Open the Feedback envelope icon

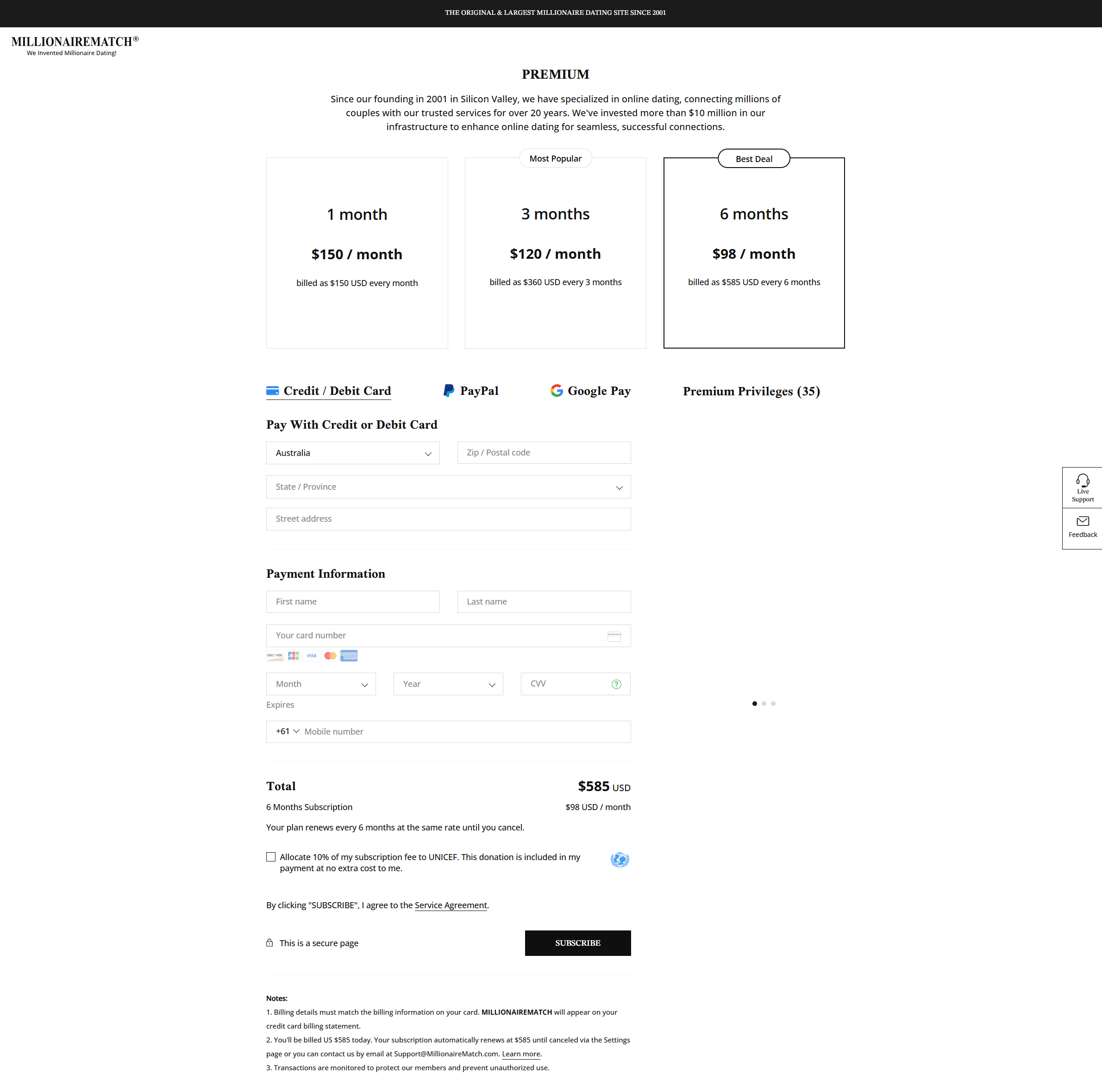click(1082, 521)
